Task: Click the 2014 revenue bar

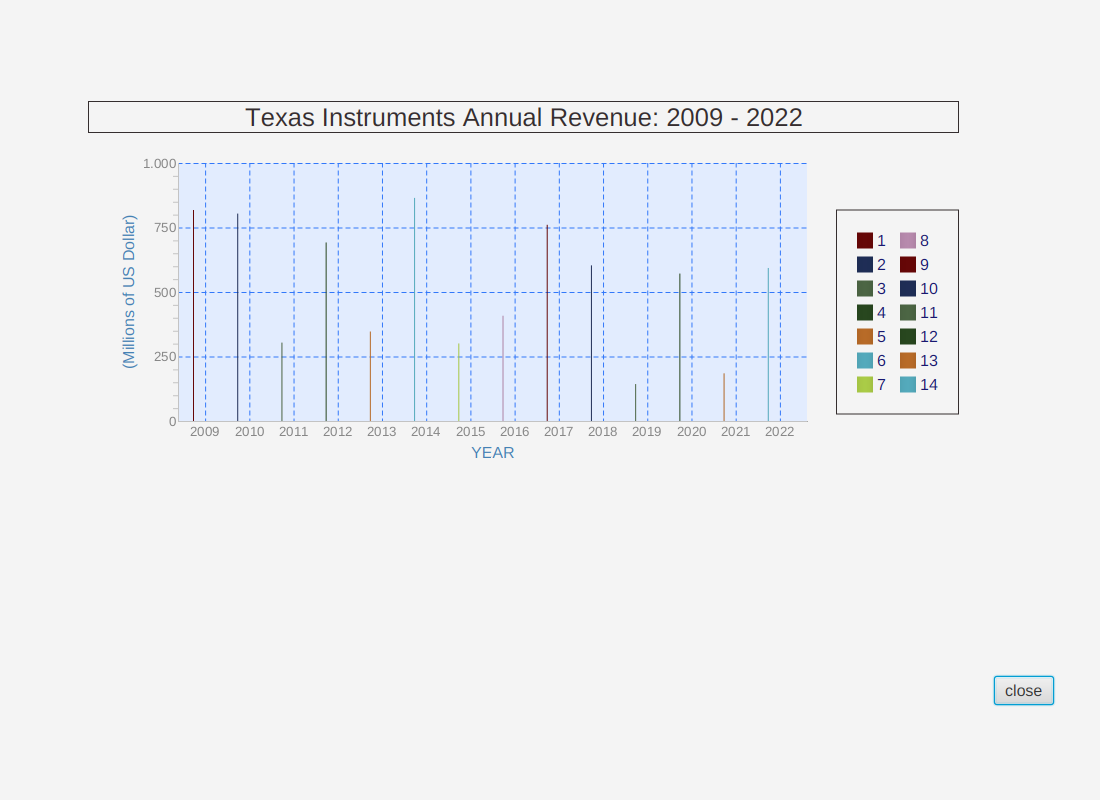Action: [x=415, y=309]
